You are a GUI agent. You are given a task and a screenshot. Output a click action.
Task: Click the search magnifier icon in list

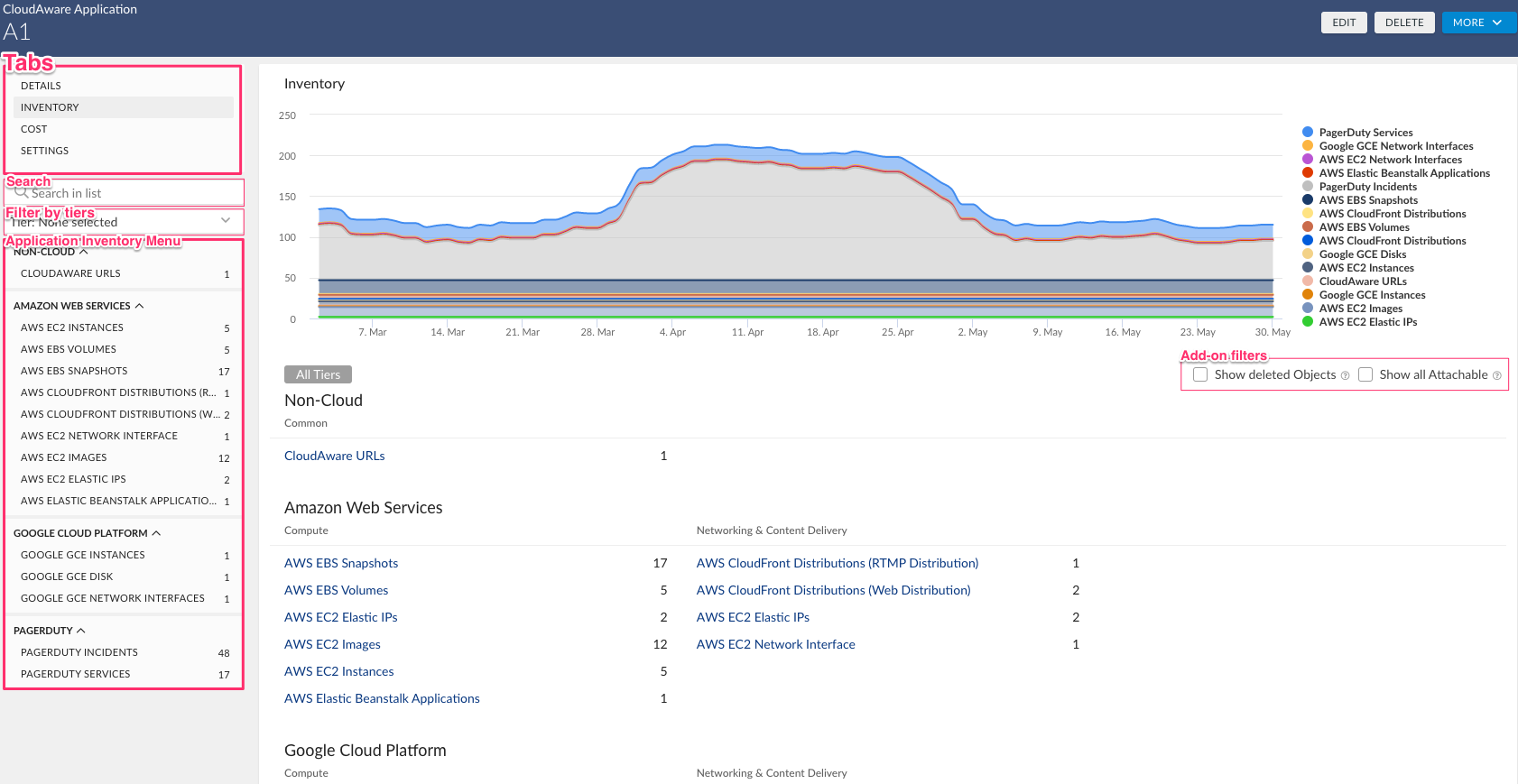tap(22, 192)
